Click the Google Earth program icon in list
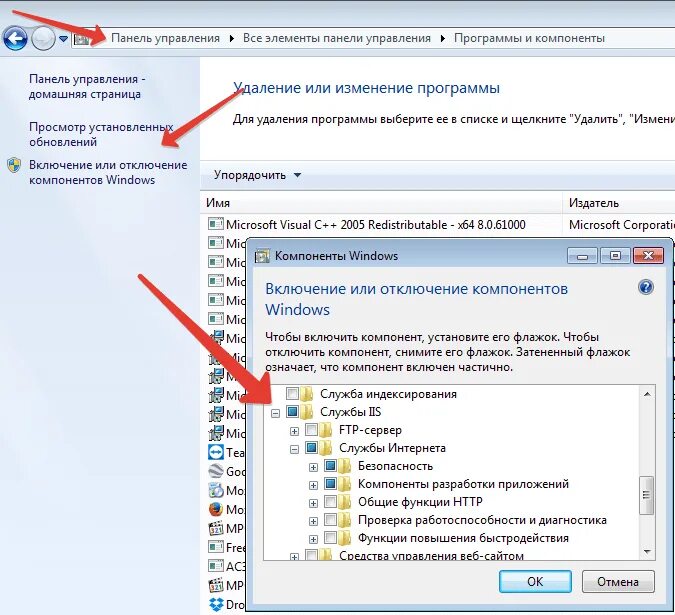This screenshot has width=675, height=615. [216, 471]
